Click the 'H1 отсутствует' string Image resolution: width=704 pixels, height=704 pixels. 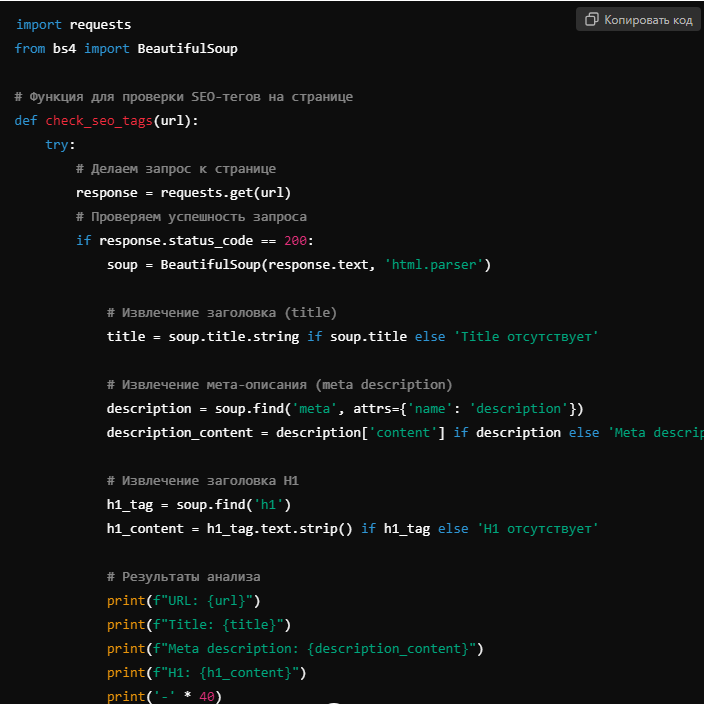[537, 528]
